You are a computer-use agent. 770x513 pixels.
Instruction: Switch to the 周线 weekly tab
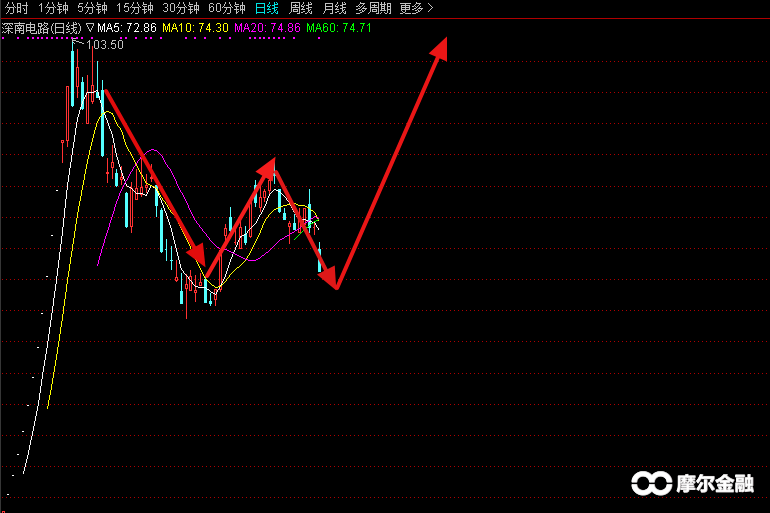[301, 8]
